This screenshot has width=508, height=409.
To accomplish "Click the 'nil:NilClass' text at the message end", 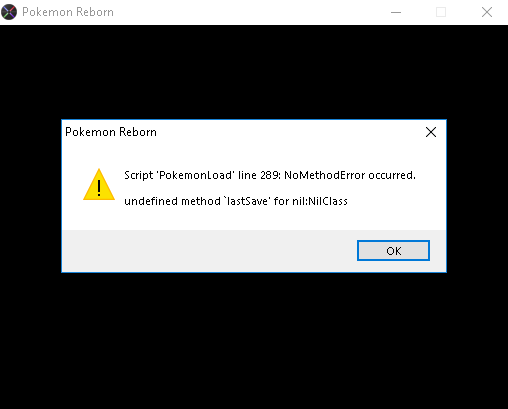I will [320, 201].
